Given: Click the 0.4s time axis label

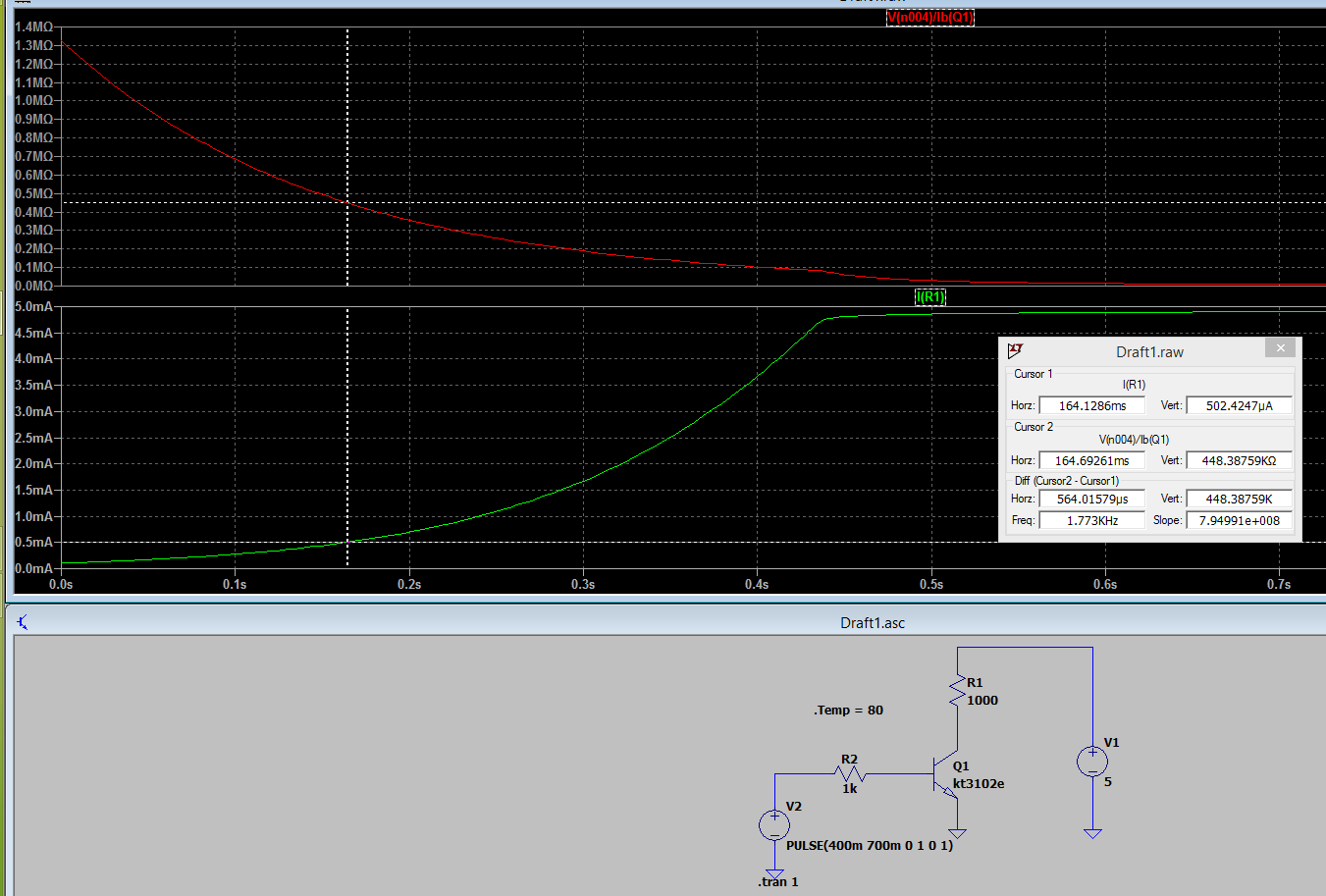Looking at the screenshot, I should pos(757,584).
